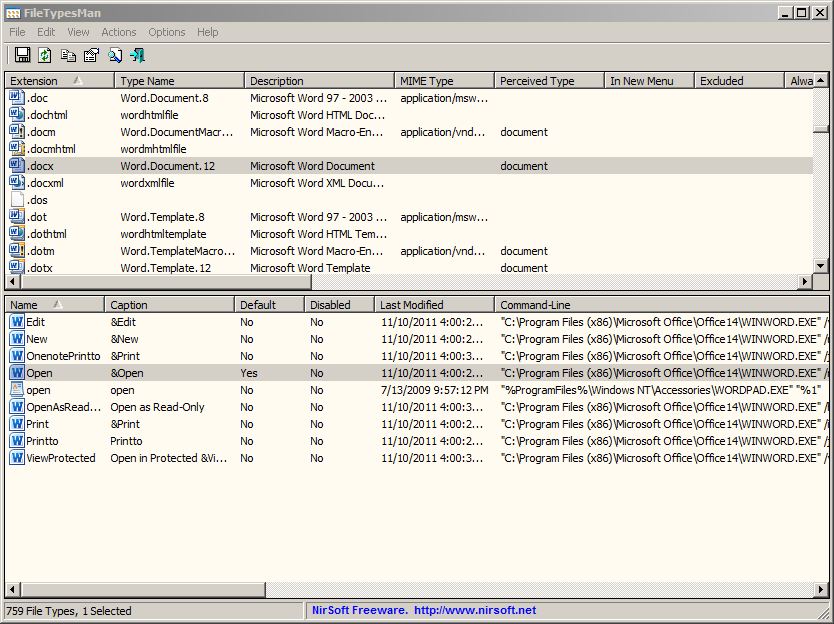Click the Find toolbar icon
Screen dimensions: 834x624
pos(113,55)
